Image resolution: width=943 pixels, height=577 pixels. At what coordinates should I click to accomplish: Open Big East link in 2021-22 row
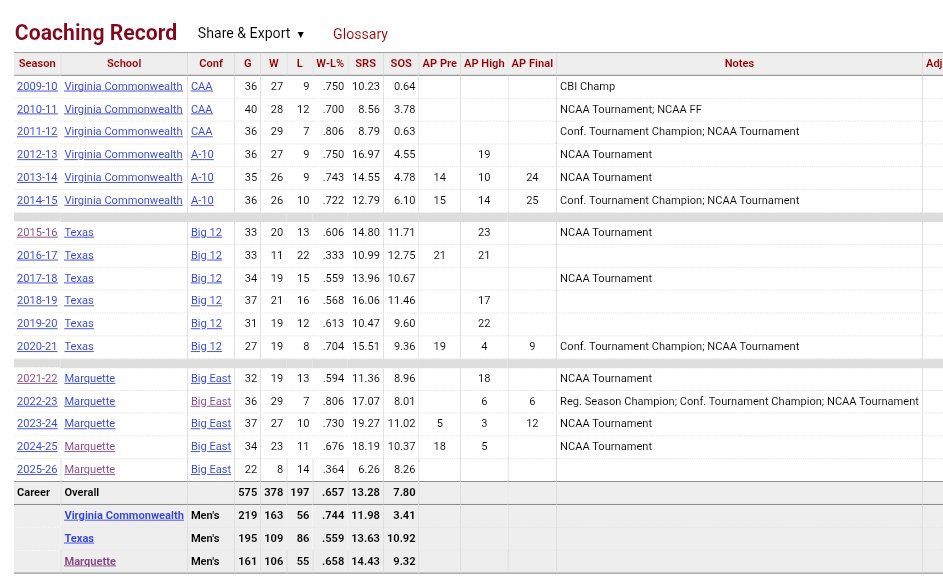(x=211, y=378)
